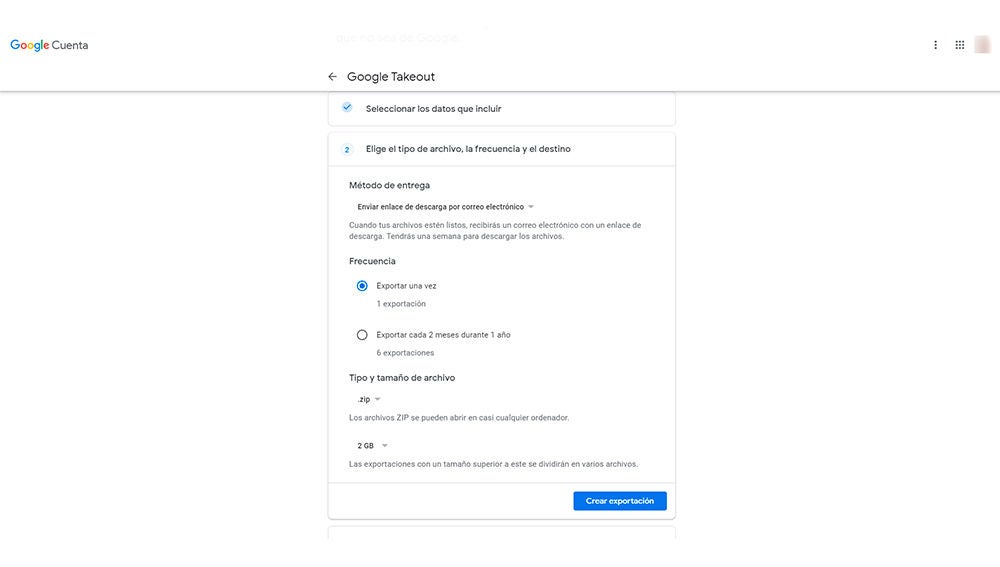This screenshot has height=567, width=1000.
Task: Click the Las exportaciones con un tamaño note
Action: pyautogui.click(x=493, y=464)
